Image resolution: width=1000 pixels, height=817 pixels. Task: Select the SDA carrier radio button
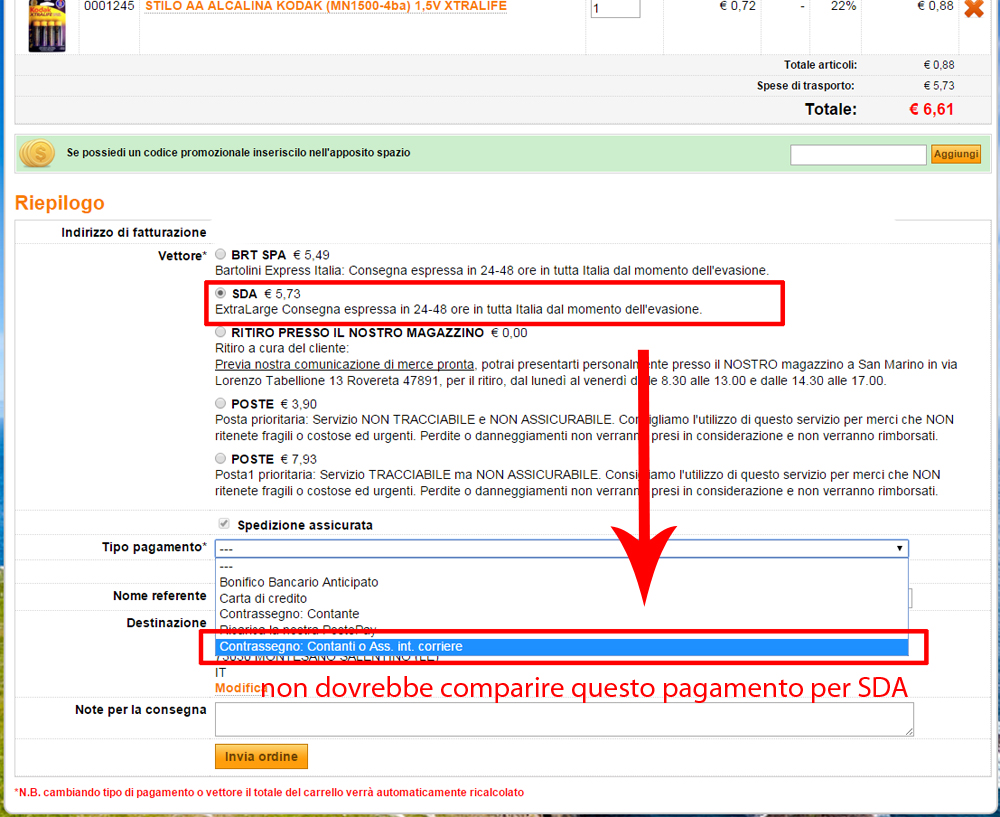(220, 293)
